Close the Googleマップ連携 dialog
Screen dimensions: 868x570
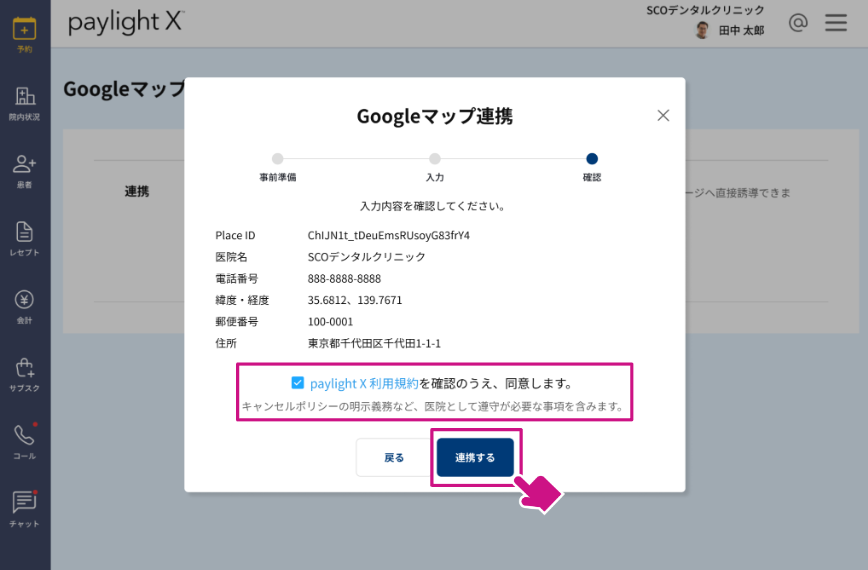coord(663,116)
